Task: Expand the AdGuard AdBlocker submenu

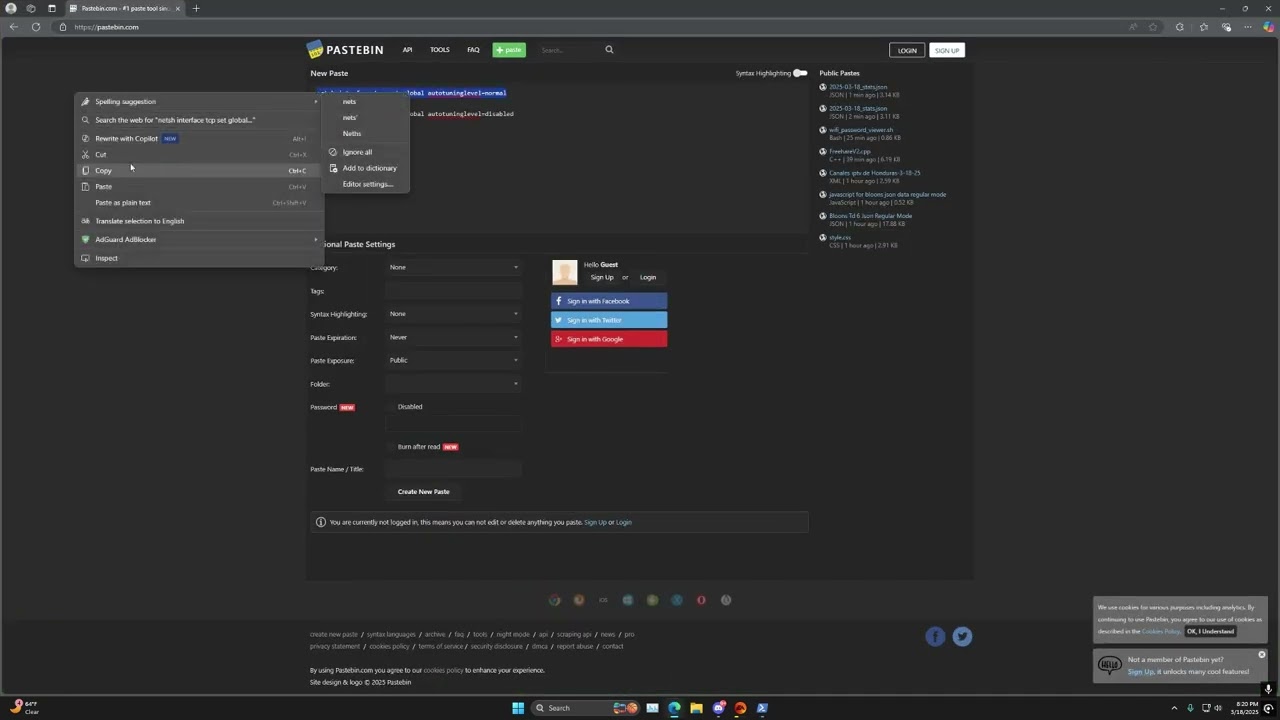Action: pos(199,239)
